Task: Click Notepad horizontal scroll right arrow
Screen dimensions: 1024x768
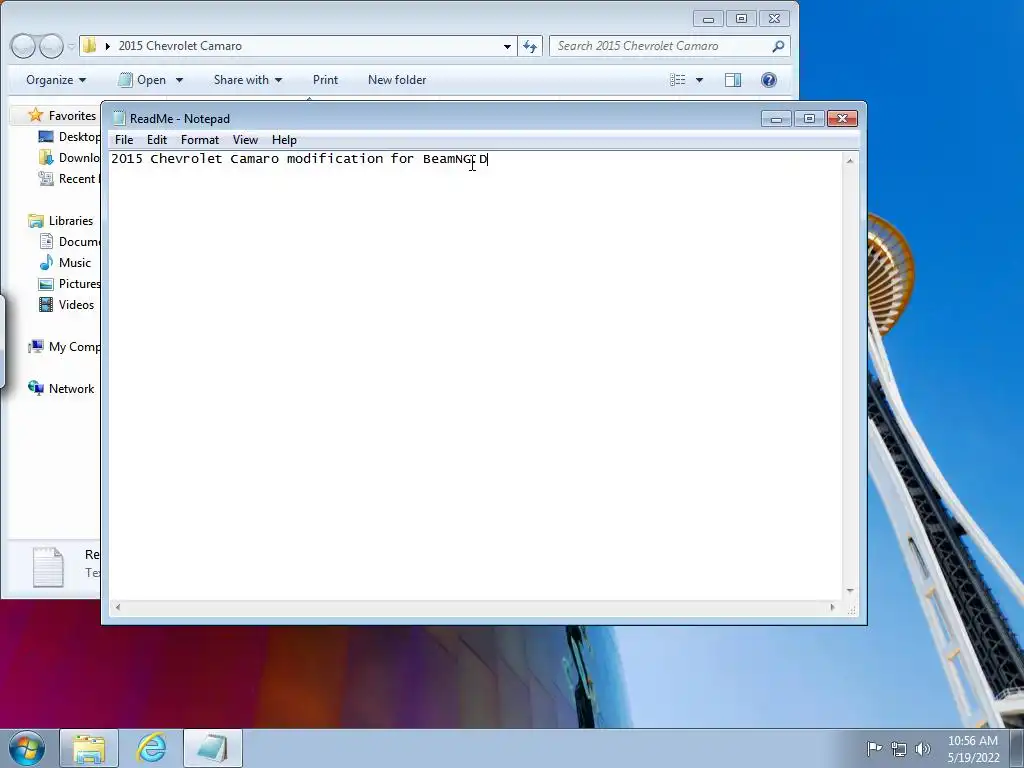Action: pyautogui.click(x=832, y=607)
